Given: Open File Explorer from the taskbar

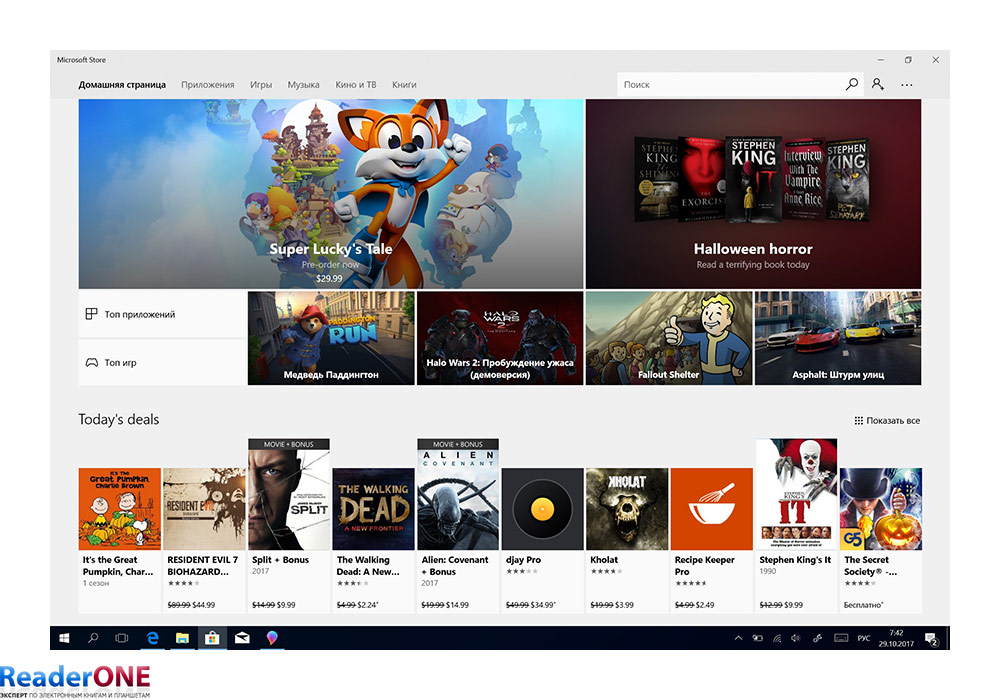Looking at the screenshot, I should click(x=183, y=638).
